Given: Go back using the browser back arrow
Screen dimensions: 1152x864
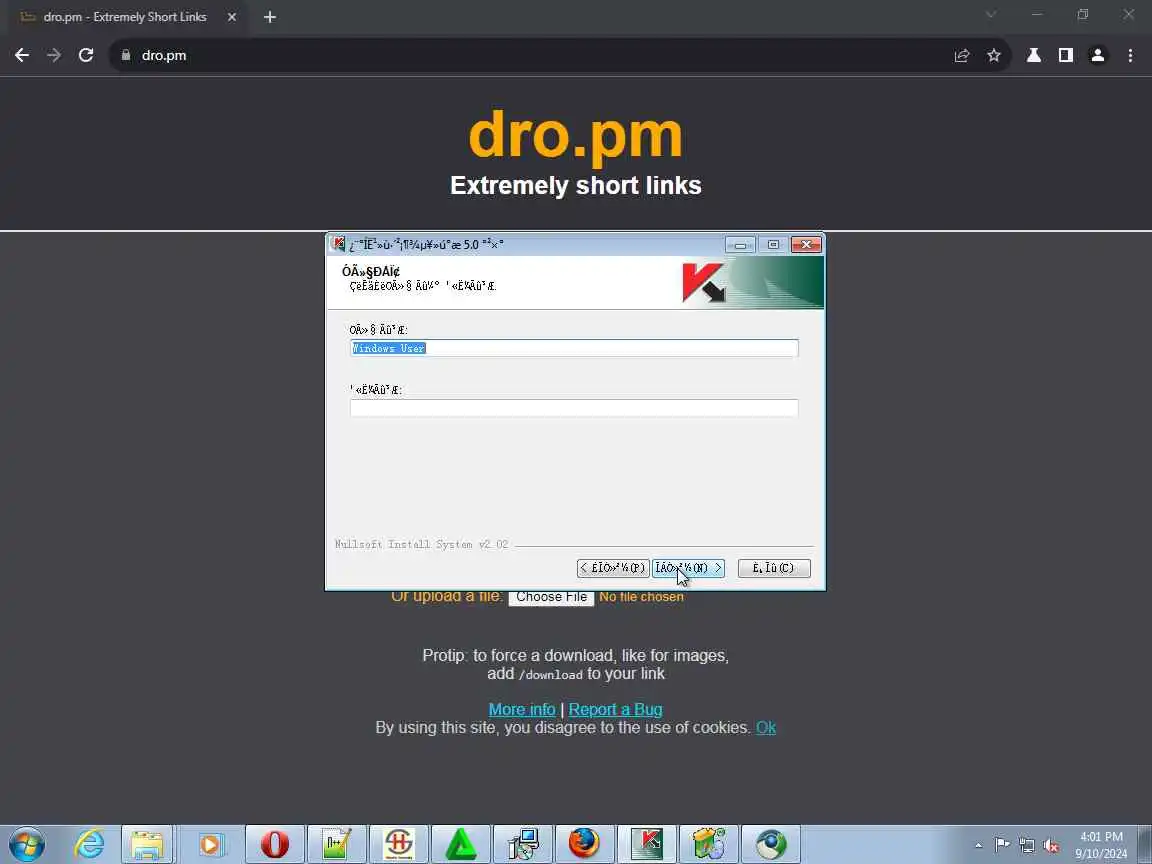Looking at the screenshot, I should 22,55.
